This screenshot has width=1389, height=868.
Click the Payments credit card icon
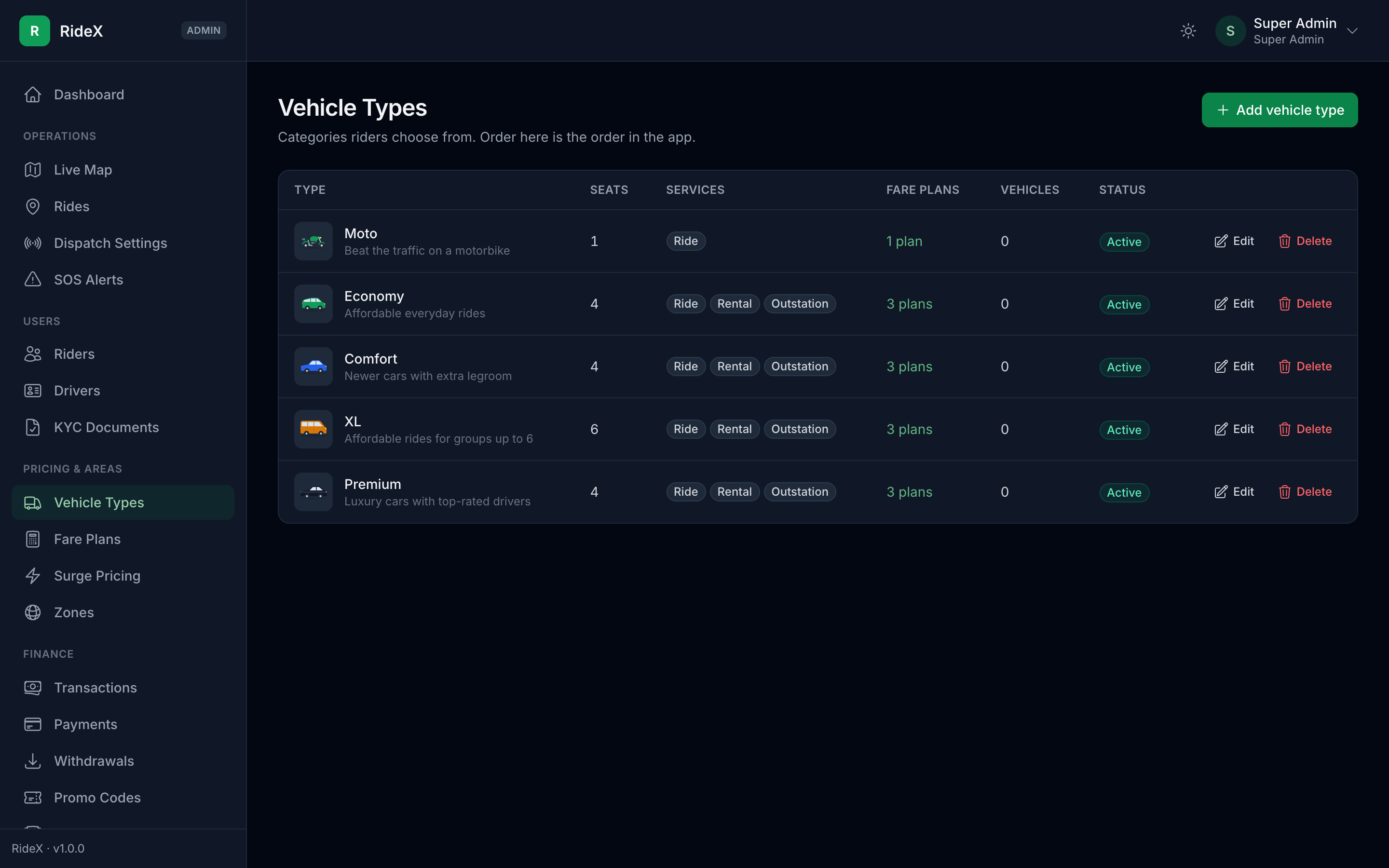click(x=33, y=724)
